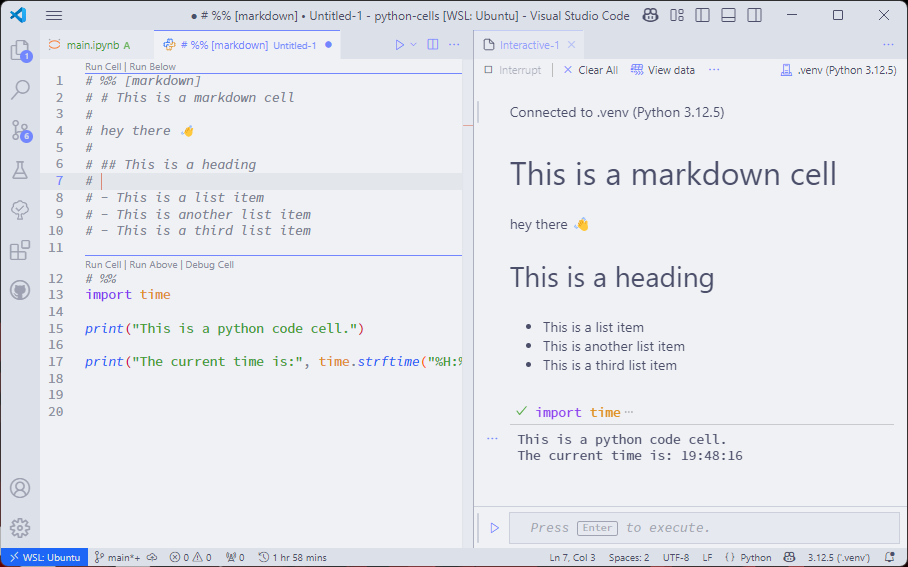Toggle the bottom panel
Image resolution: width=908 pixels, height=567 pixels.
(x=728, y=16)
